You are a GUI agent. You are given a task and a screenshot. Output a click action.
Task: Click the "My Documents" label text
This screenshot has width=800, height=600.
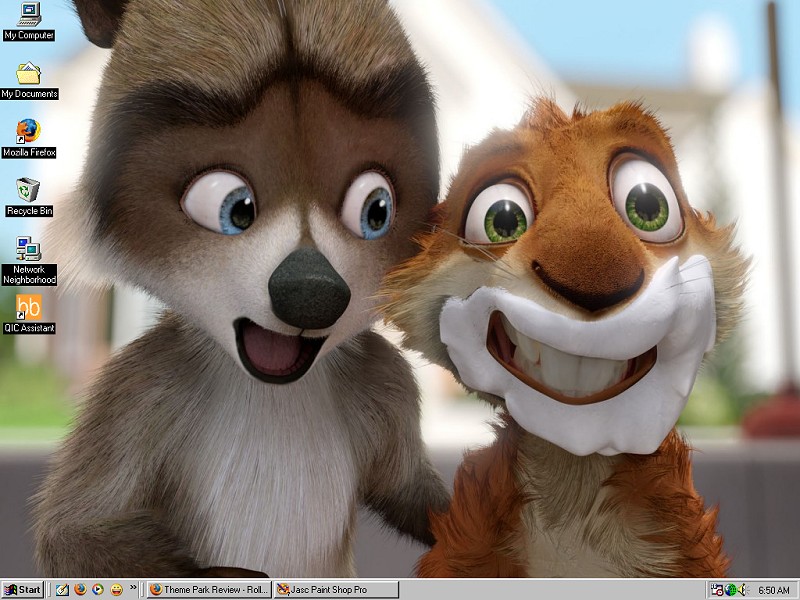[x=29, y=94]
